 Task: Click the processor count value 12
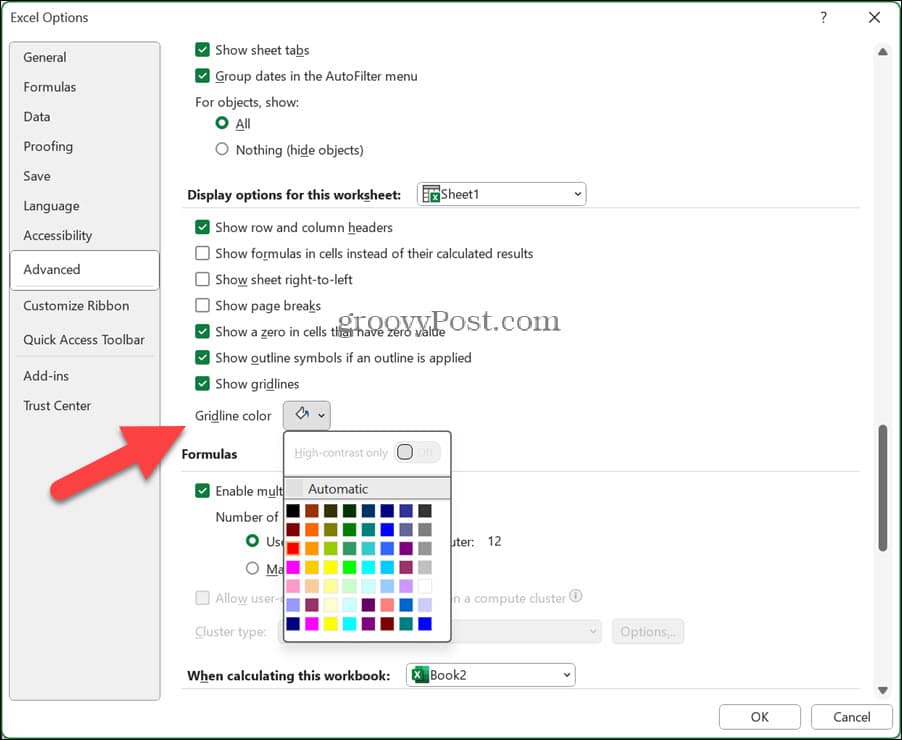494,541
